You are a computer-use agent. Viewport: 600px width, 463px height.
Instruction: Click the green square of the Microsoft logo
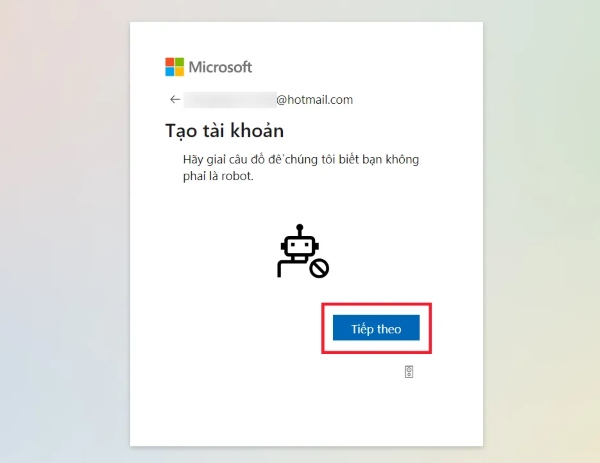(x=179, y=62)
